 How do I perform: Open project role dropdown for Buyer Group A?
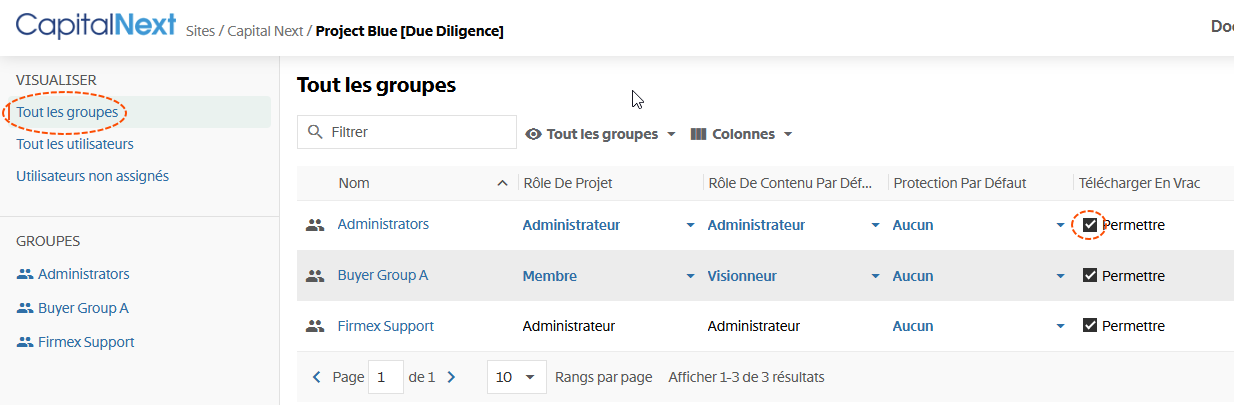pos(690,276)
